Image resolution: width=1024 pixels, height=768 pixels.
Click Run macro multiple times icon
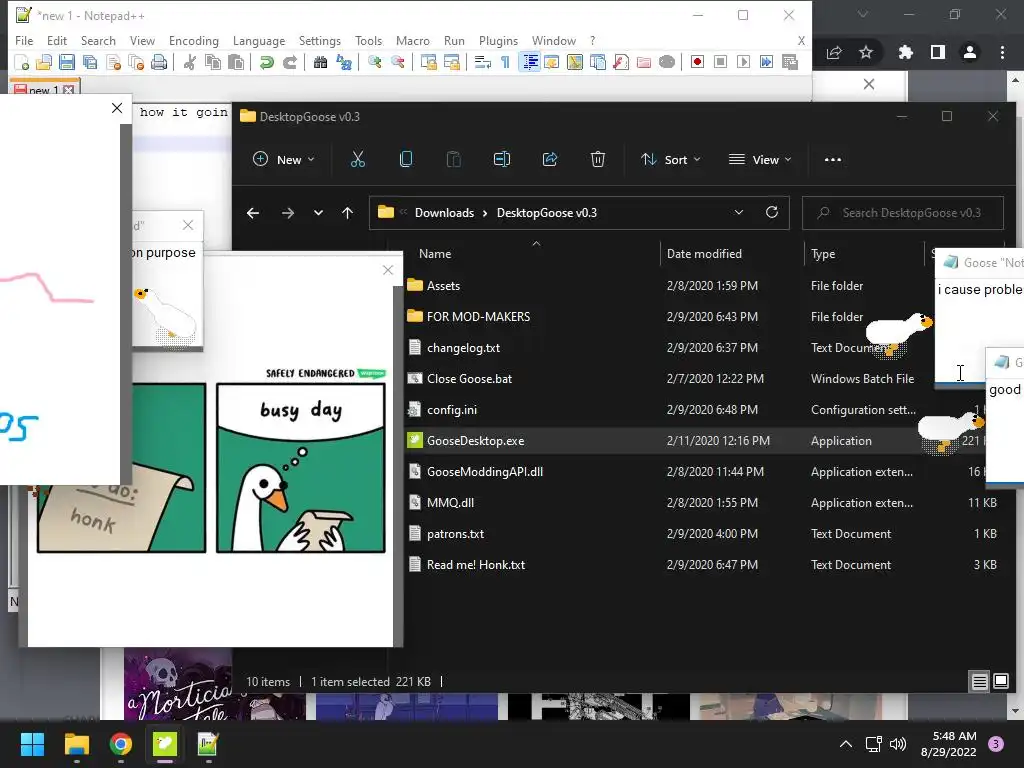tap(766, 62)
